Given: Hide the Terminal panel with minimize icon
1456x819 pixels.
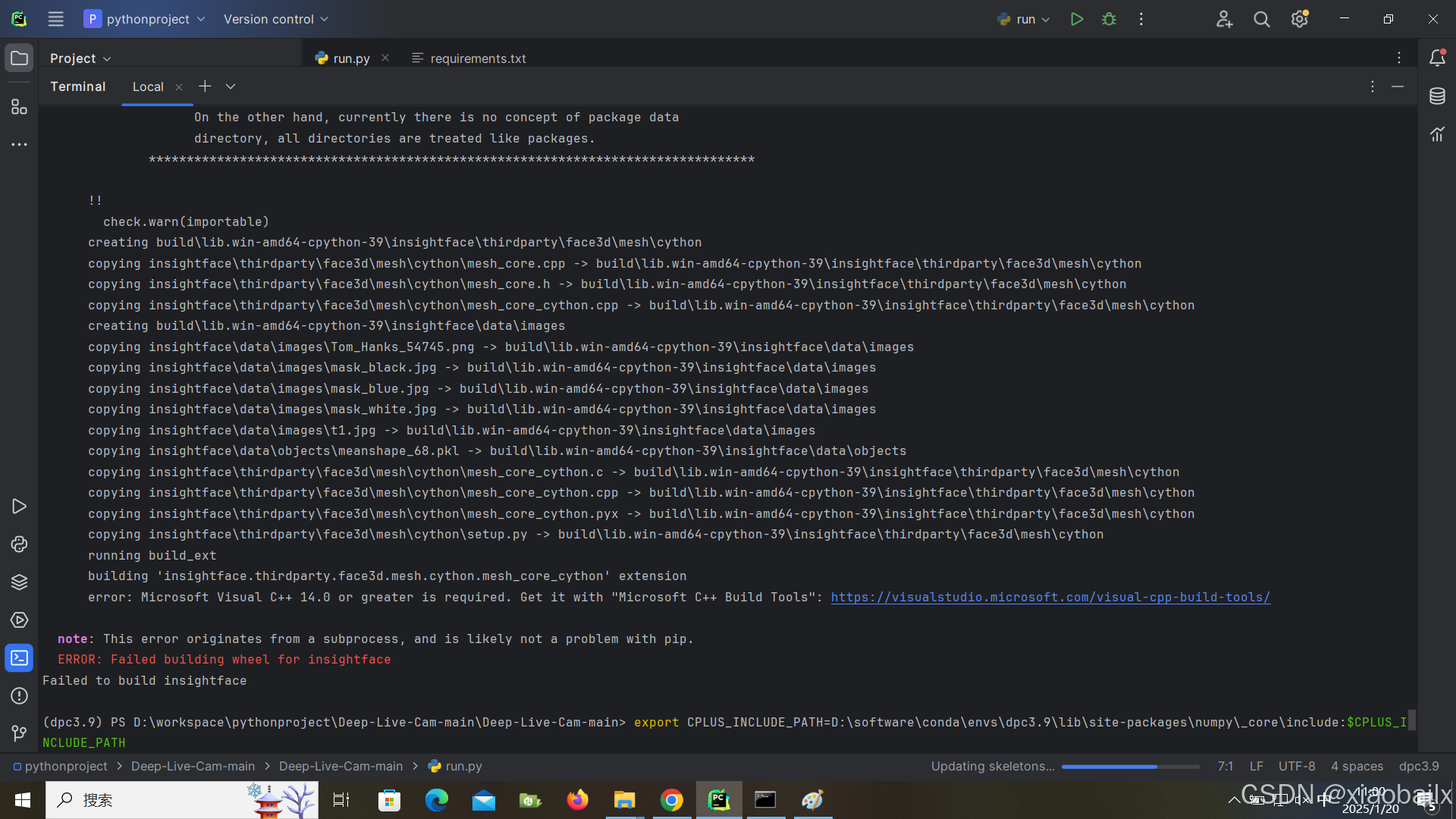Looking at the screenshot, I should point(1398,86).
